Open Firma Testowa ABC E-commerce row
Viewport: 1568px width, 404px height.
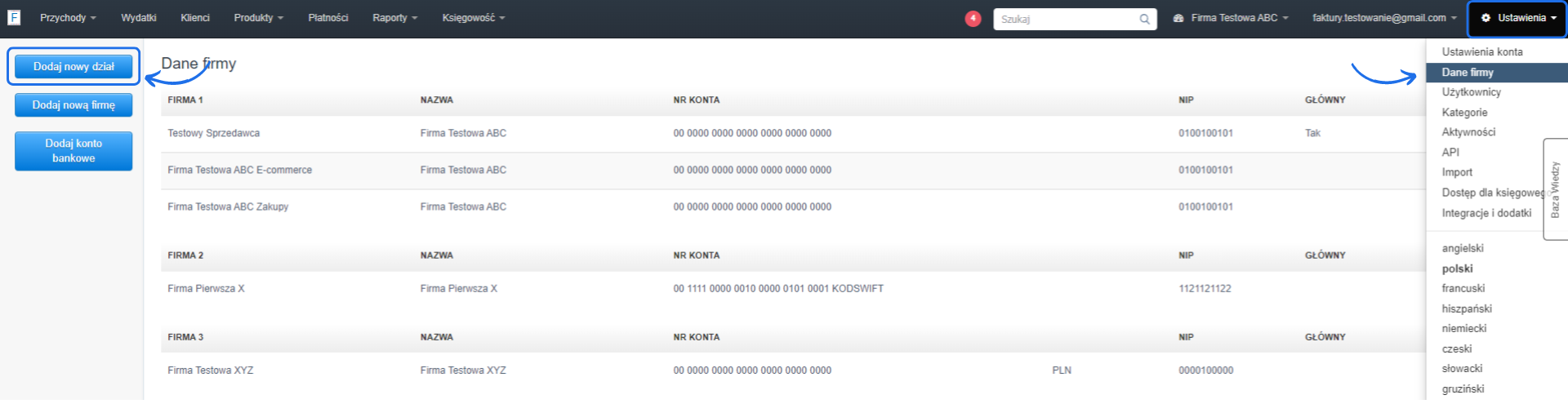pyautogui.click(x=239, y=170)
